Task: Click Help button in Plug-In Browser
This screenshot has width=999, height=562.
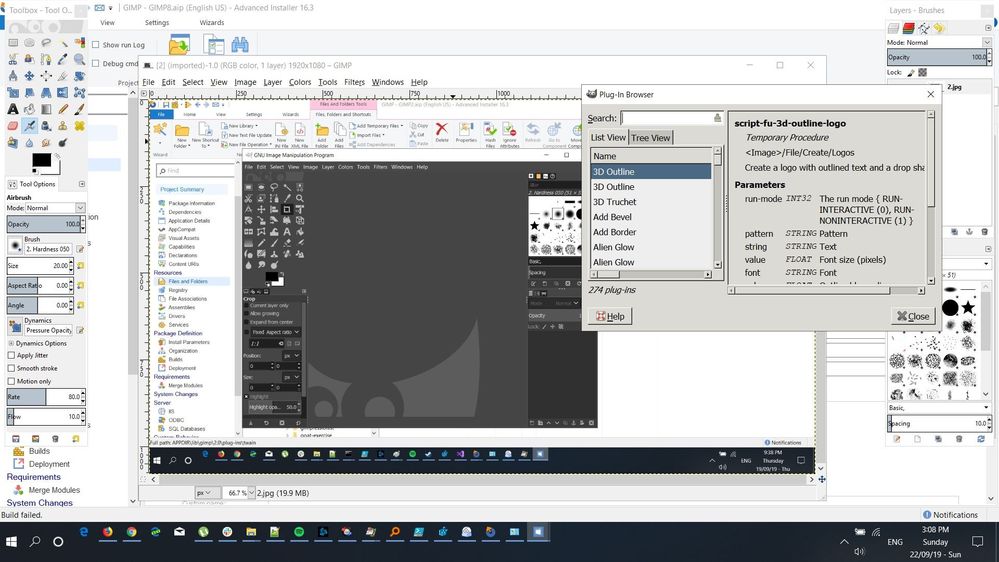Action: pyautogui.click(x=610, y=316)
